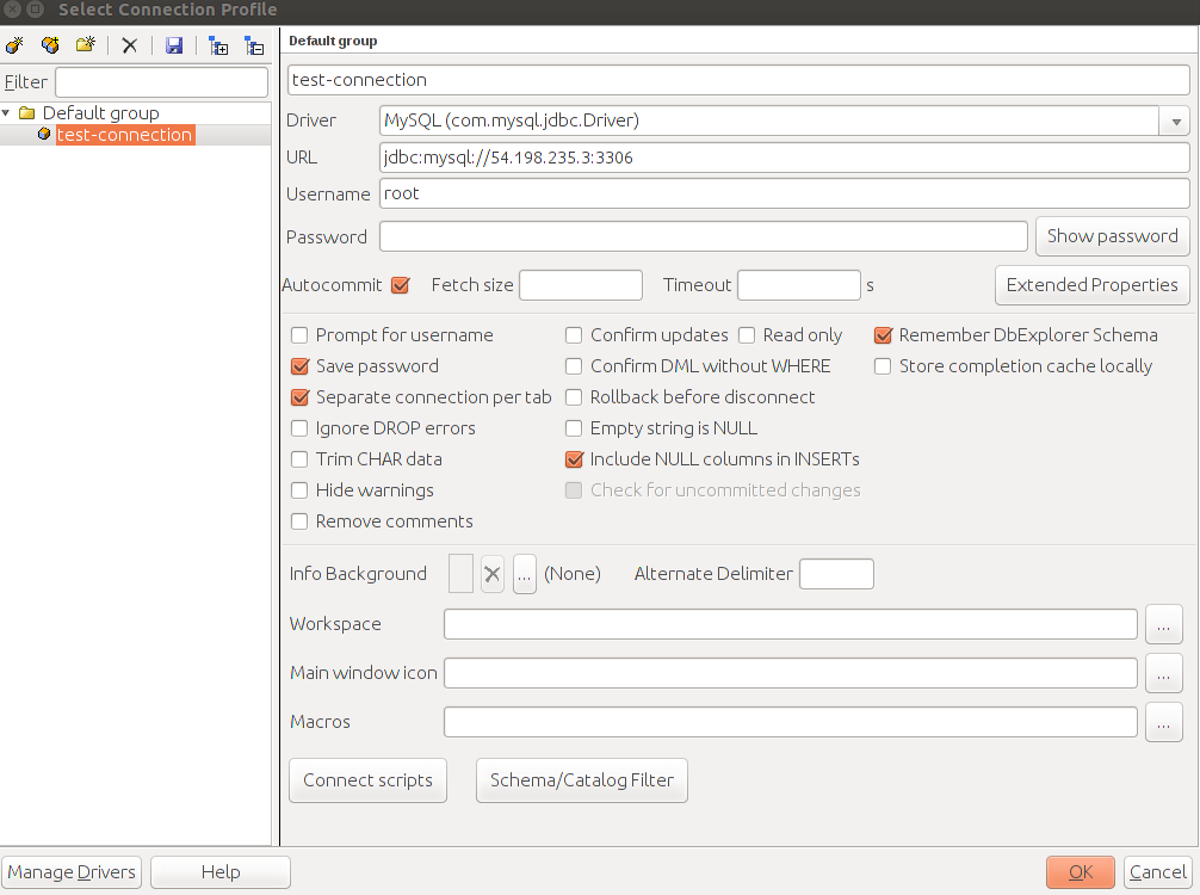
Task: Uncheck Save password
Action: pyautogui.click(x=300, y=366)
